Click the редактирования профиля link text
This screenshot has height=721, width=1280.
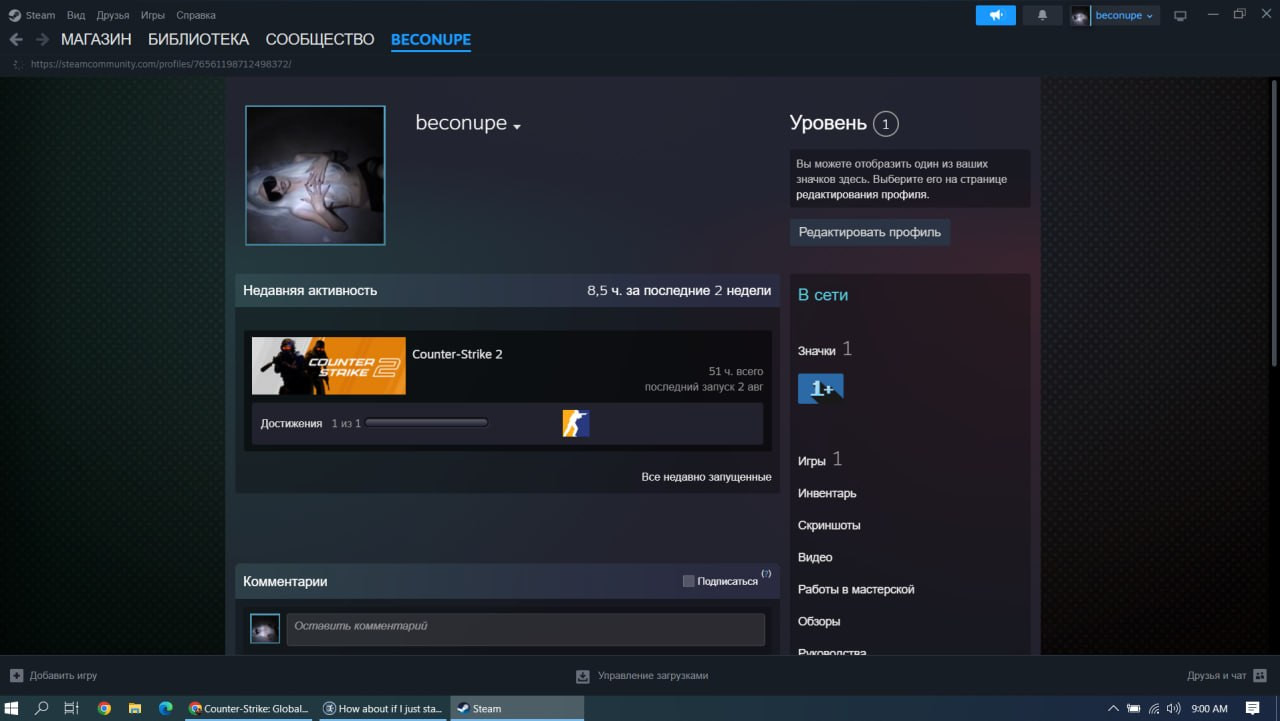coord(862,195)
